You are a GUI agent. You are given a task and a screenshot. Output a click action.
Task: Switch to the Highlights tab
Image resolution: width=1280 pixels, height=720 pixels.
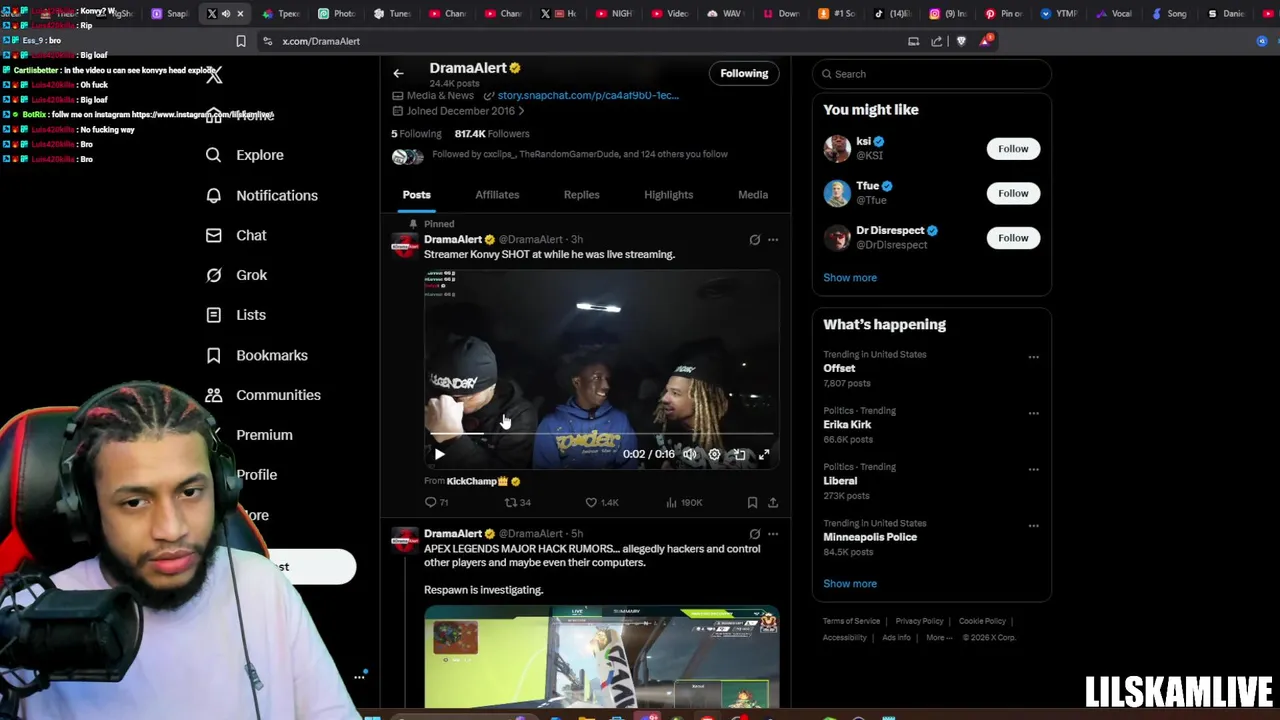tap(668, 195)
